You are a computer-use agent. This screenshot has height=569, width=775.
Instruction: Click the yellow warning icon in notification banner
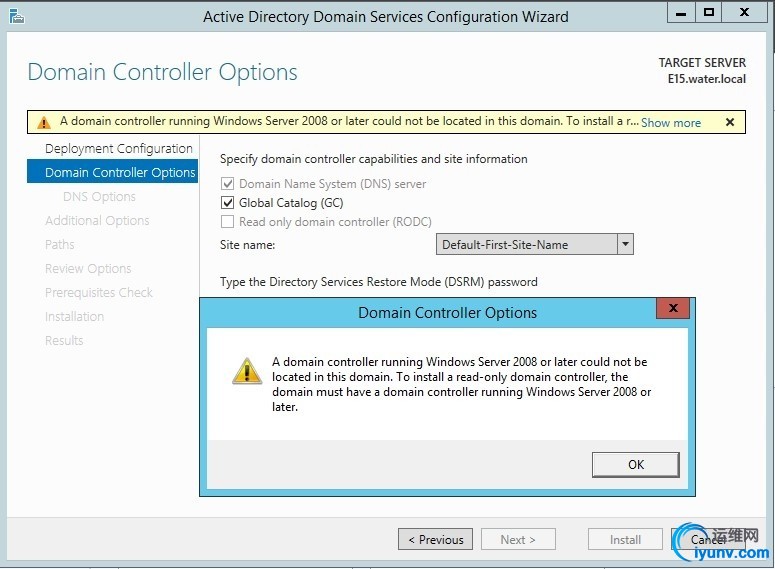pos(43,122)
